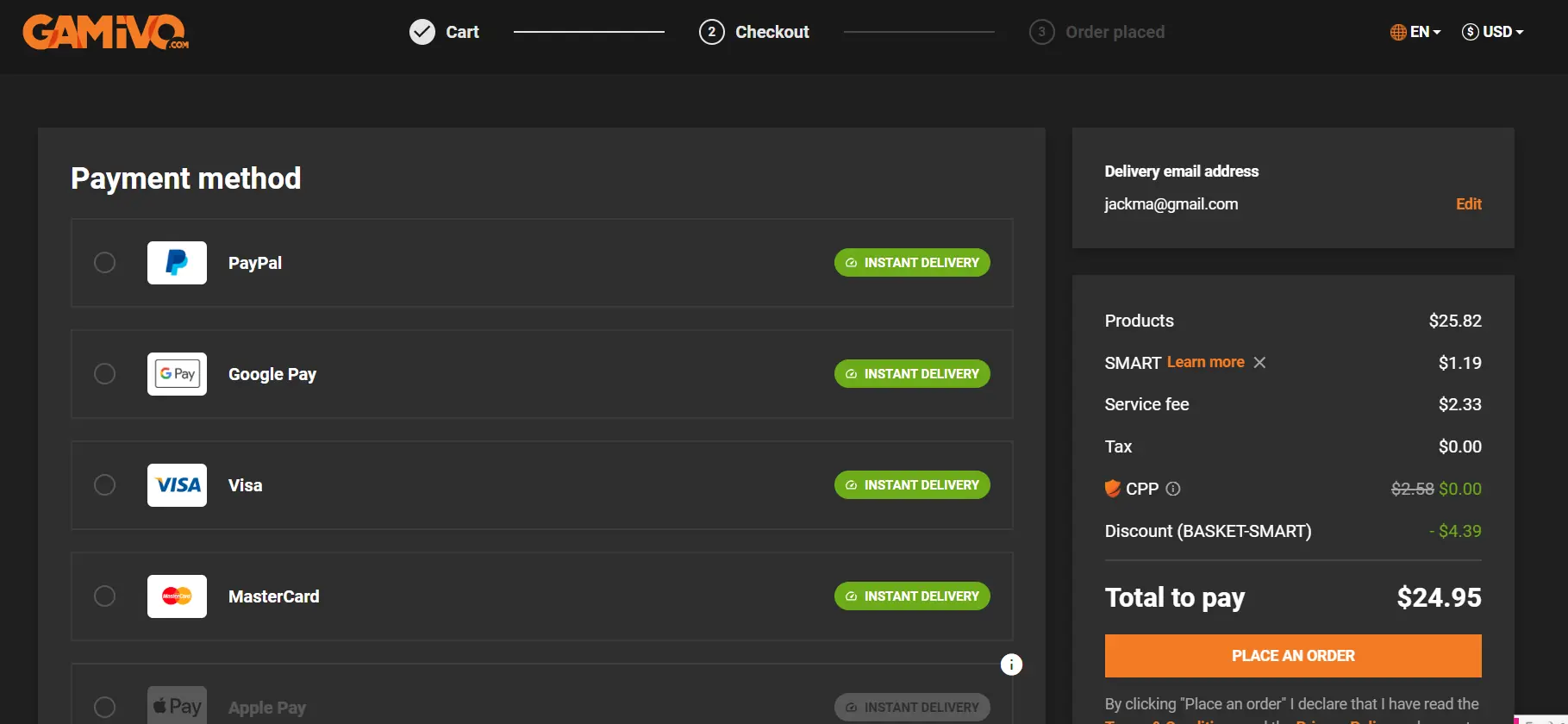Click the PayPal logo icon
Viewport: 1568px width, 724px height.
[177, 263]
